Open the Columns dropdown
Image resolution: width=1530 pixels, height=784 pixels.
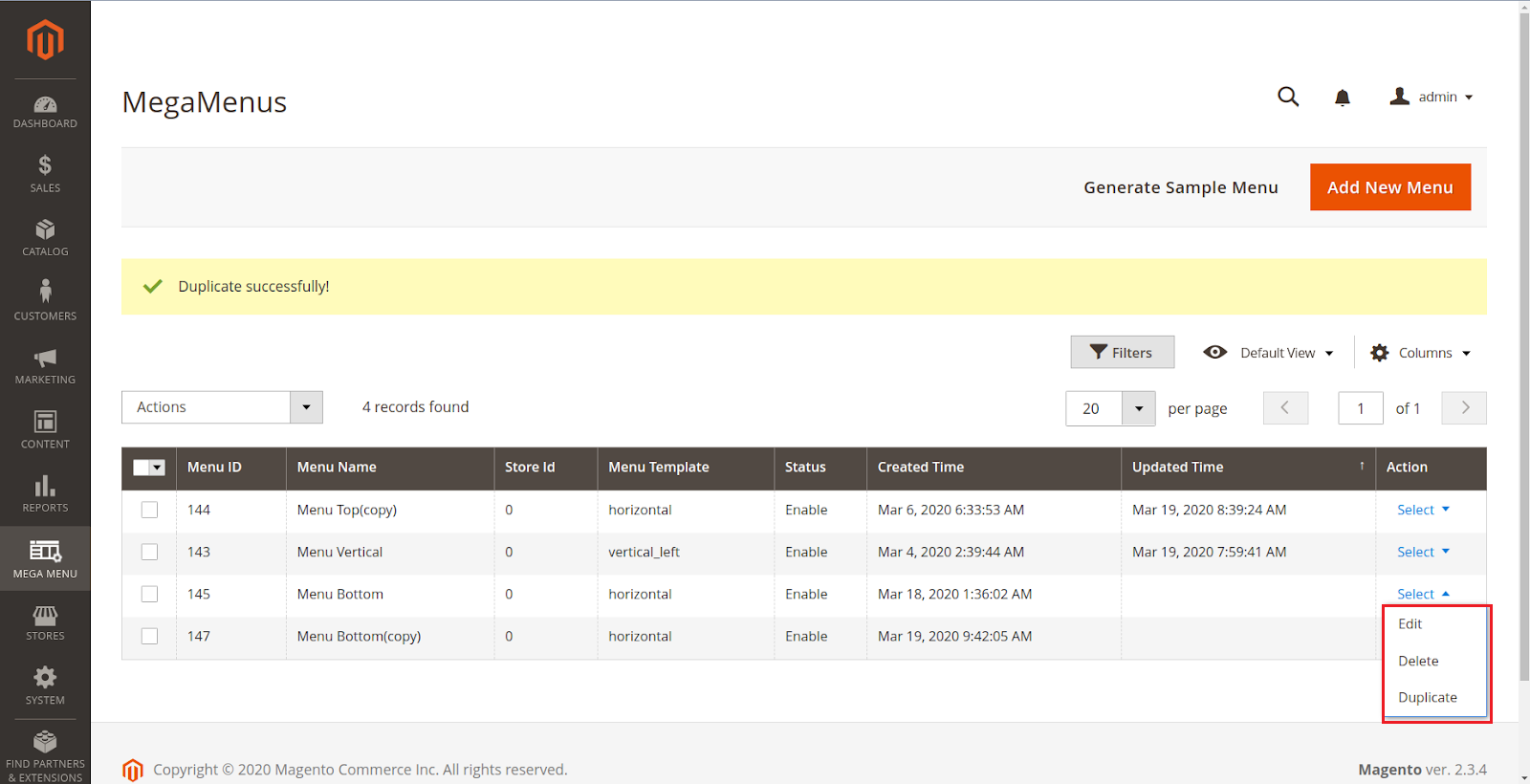coord(1420,353)
